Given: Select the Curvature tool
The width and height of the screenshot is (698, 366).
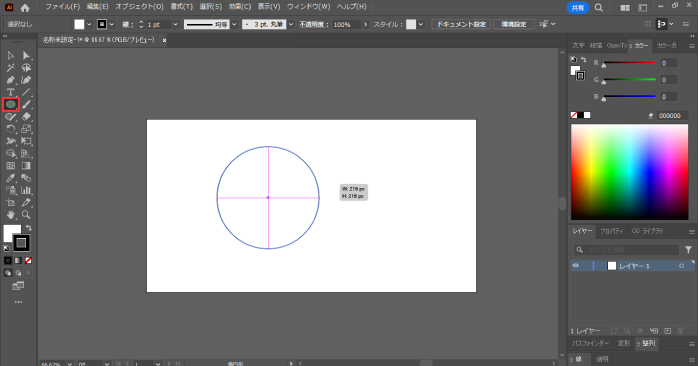Looking at the screenshot, I should pyautogui.click(x=26, y=80).
